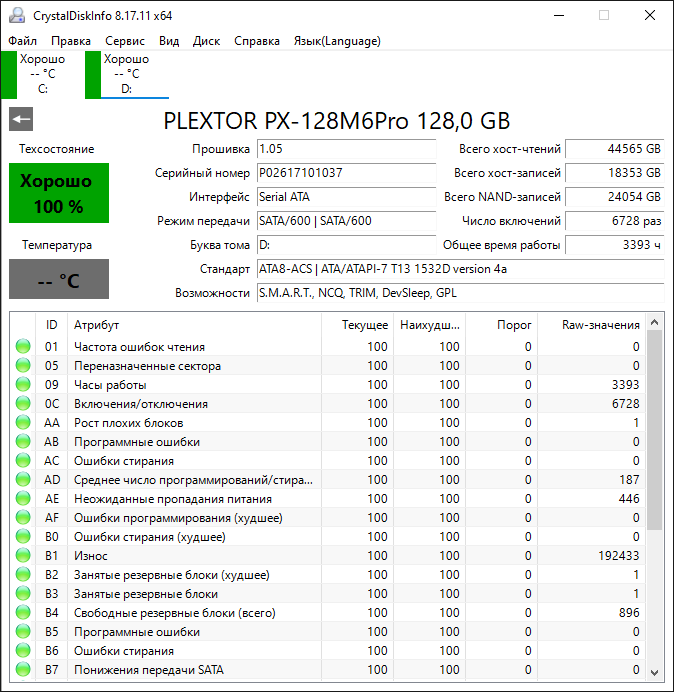Click the Интерфейс field Serial ATA
This screenshot has width=674, height=692.
[346, 197]
